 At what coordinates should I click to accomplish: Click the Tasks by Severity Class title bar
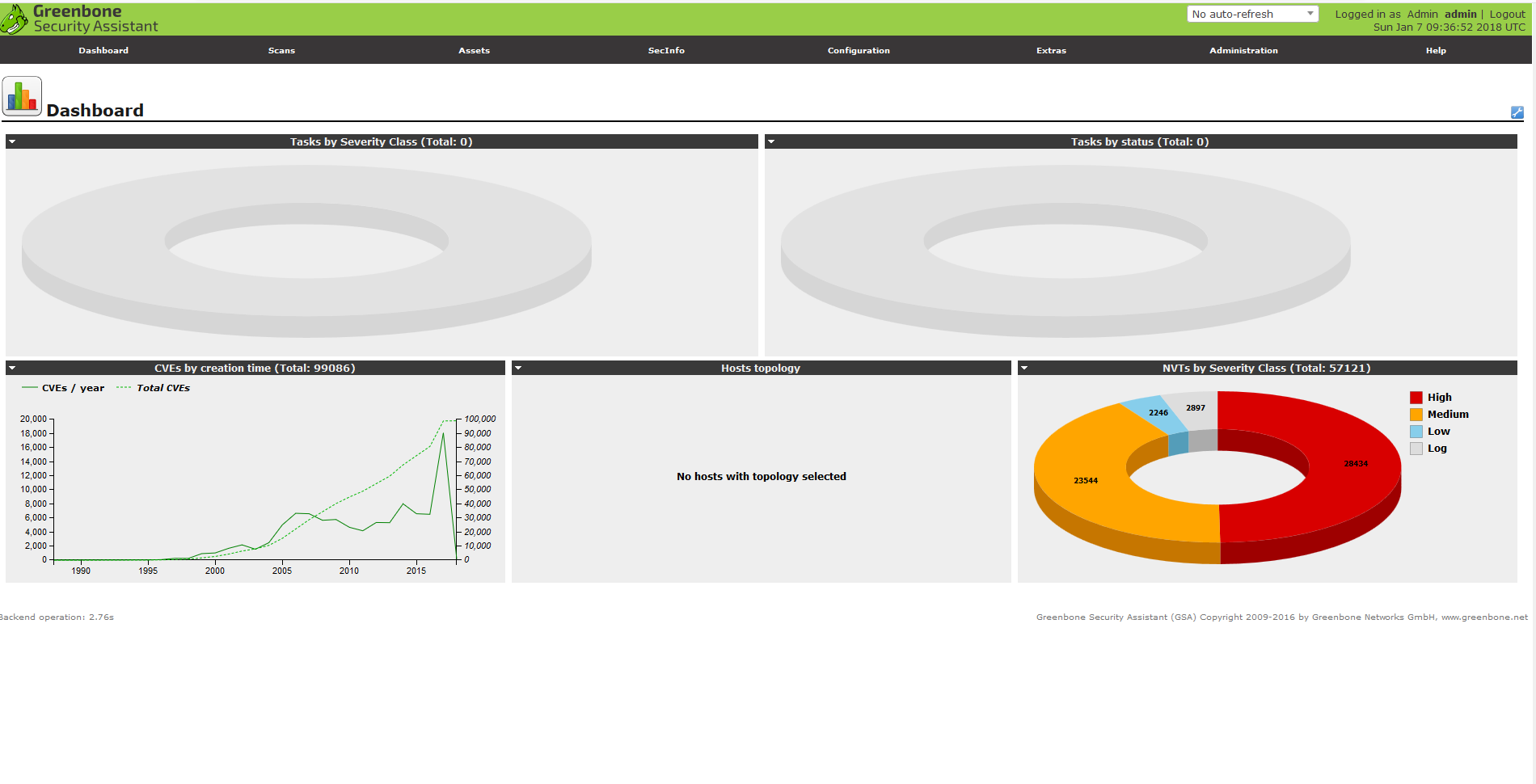[x=382, y=141]
